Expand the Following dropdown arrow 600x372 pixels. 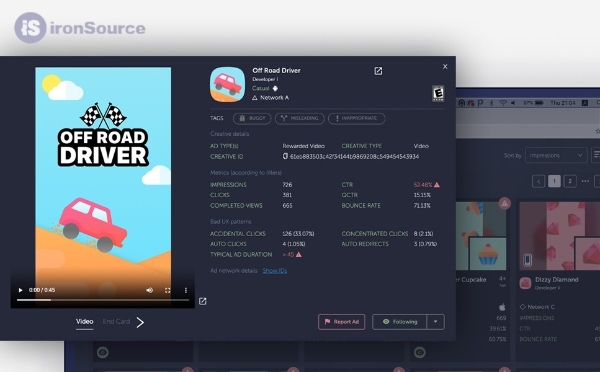tap(435, 322)
